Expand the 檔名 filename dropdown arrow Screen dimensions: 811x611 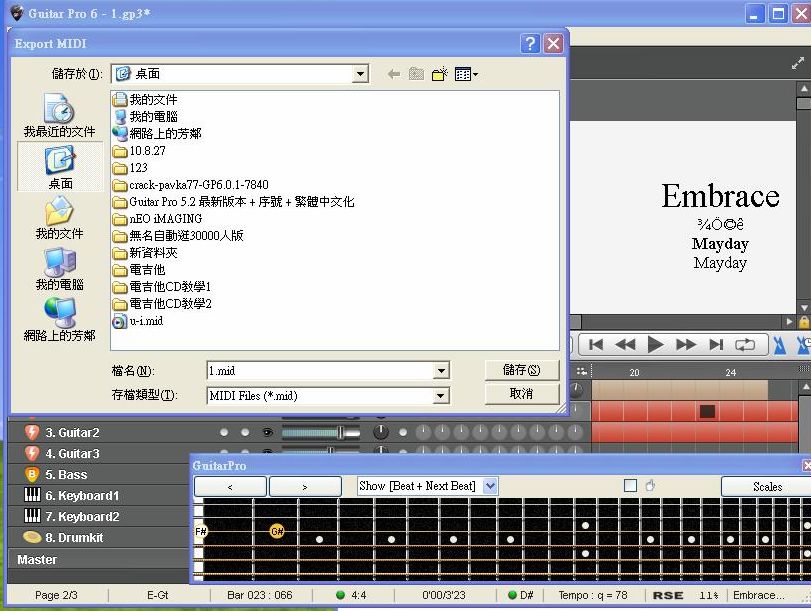(x=441, y=370)
